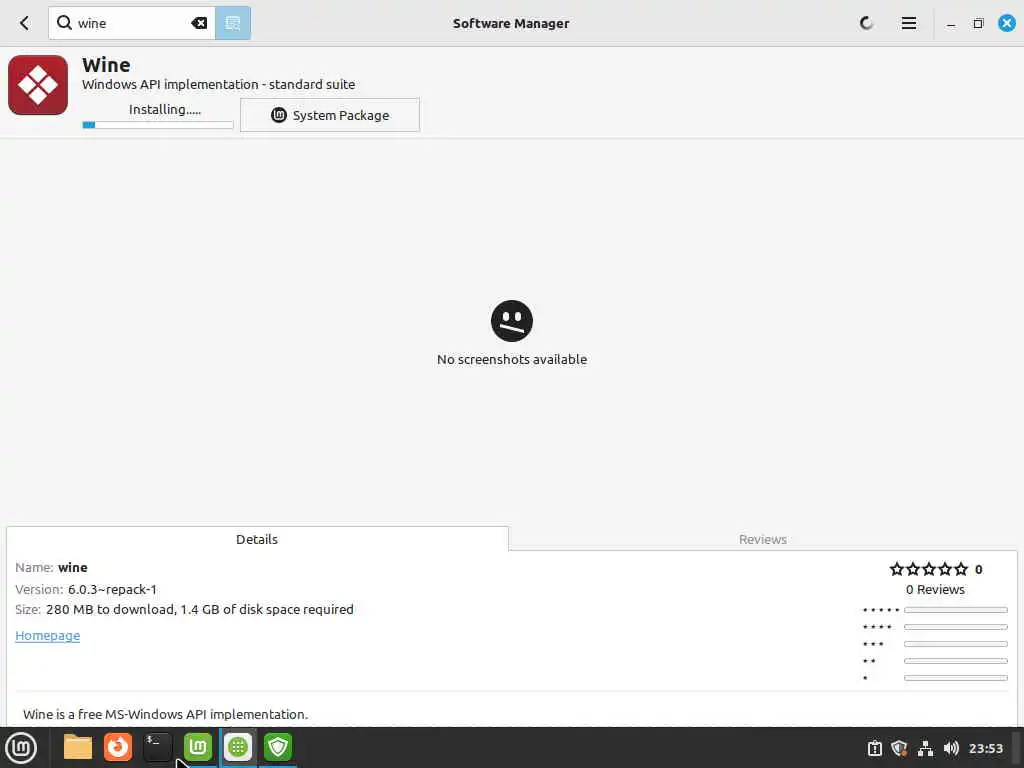The height and width of the screenshot is (768, 1024).
Task: Close the Software Manager window
Action: pyautogui.click(x=1006, y=24)
